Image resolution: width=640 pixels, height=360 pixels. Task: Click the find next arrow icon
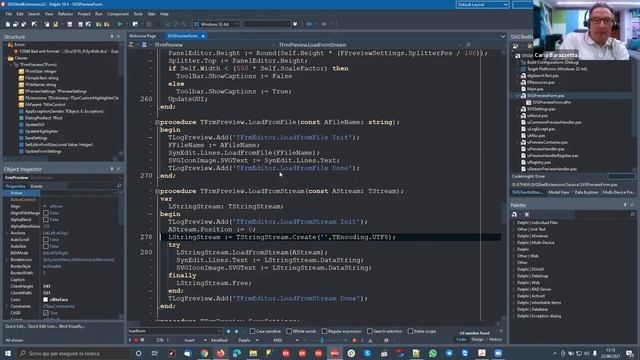coord(236,331)
